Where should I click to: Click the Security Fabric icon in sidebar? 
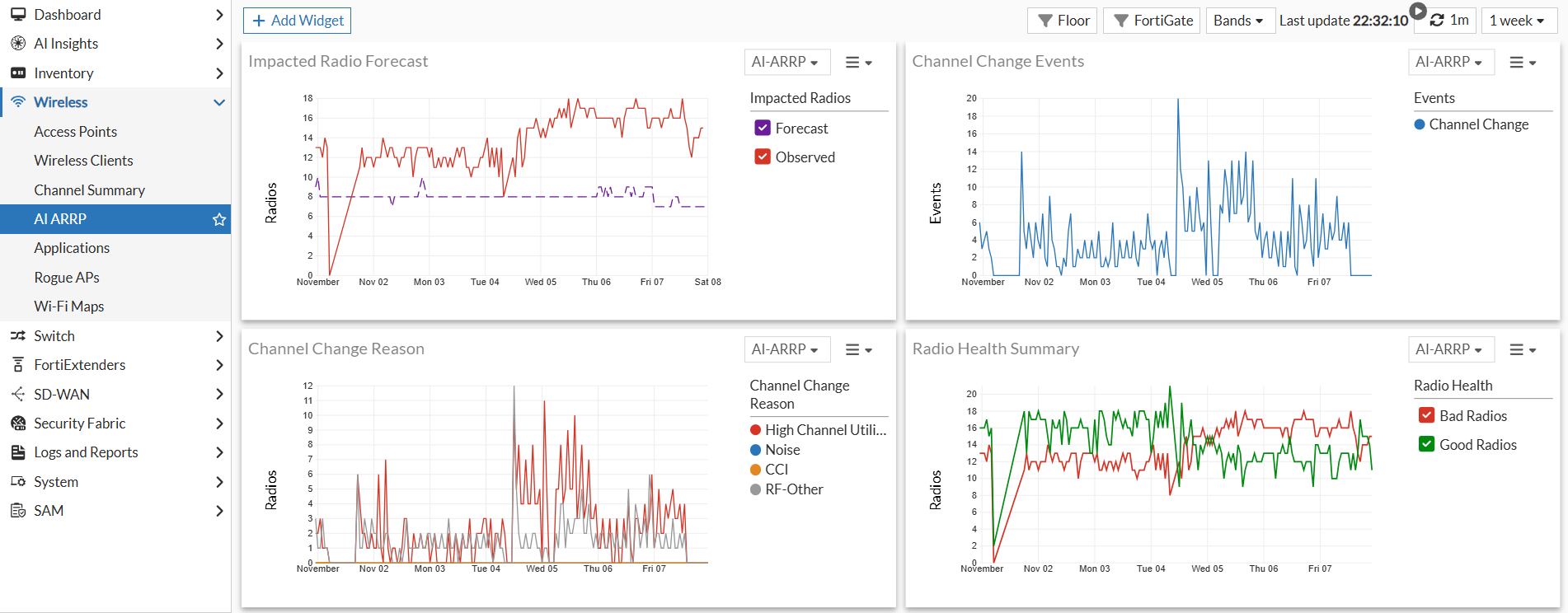tap(18, 423)
